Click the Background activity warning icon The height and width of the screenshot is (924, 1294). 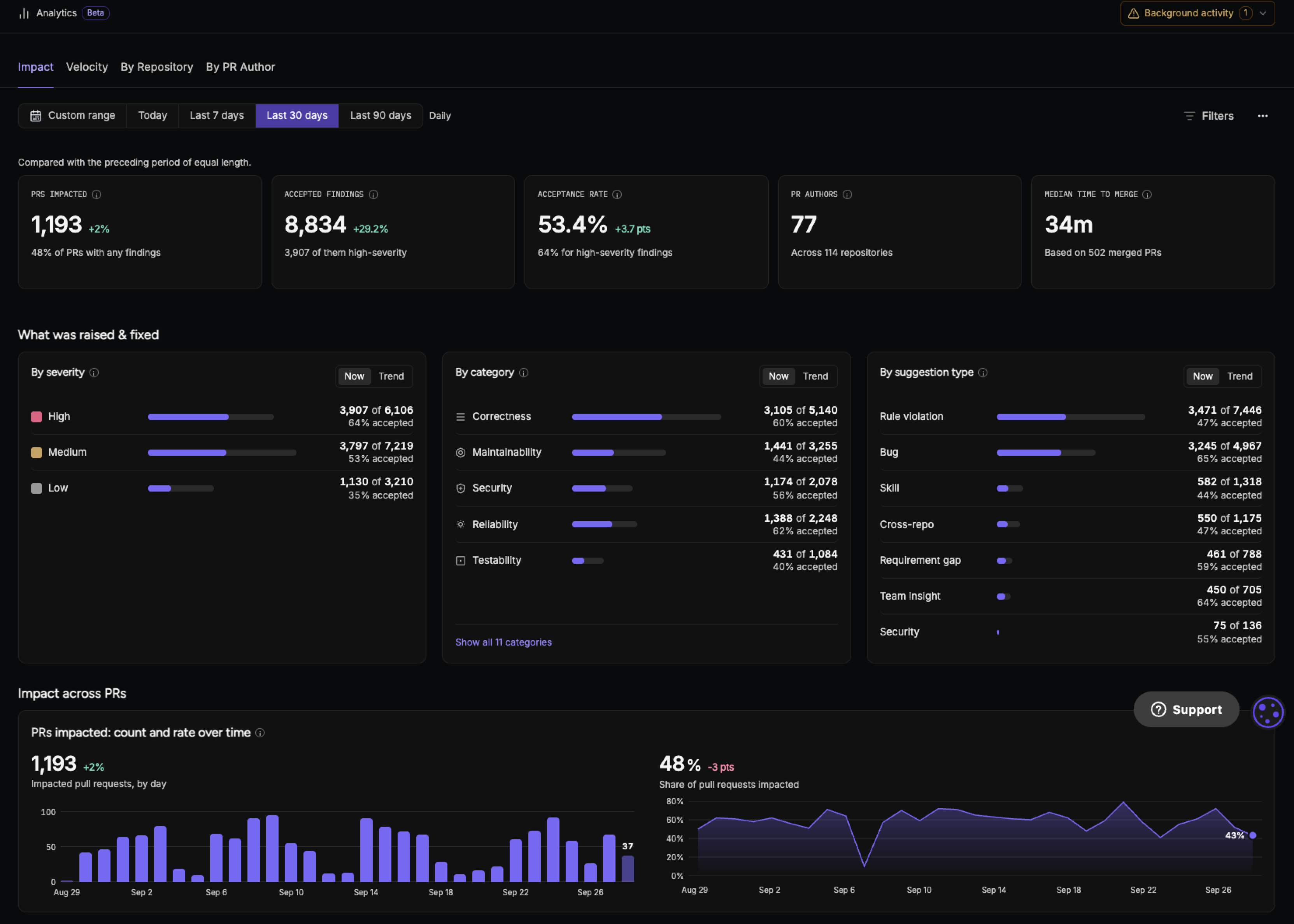1133,13
